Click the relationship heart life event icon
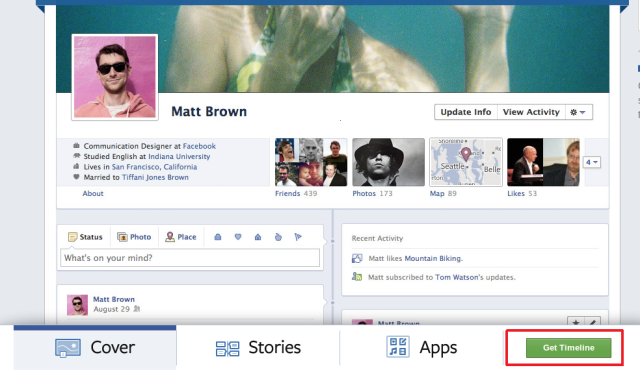This screenshot has width=640, height=370. [238, 237]
